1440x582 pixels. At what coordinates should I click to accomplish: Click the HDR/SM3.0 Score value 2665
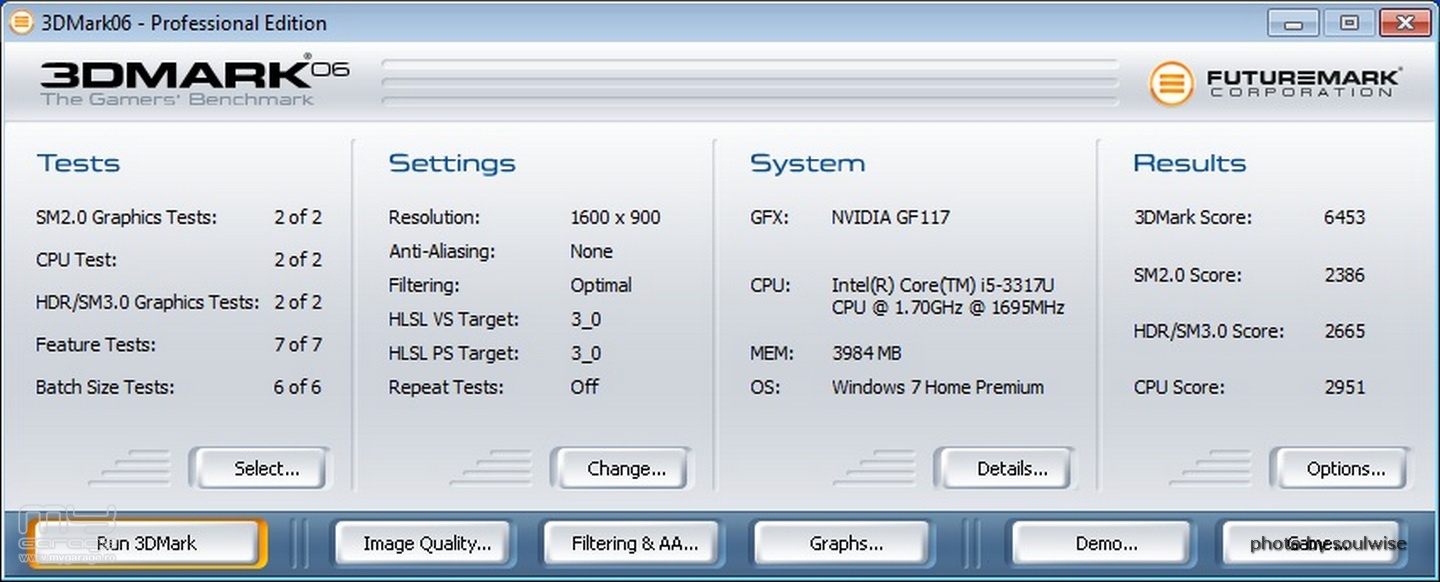click(x=1343, y=331)
